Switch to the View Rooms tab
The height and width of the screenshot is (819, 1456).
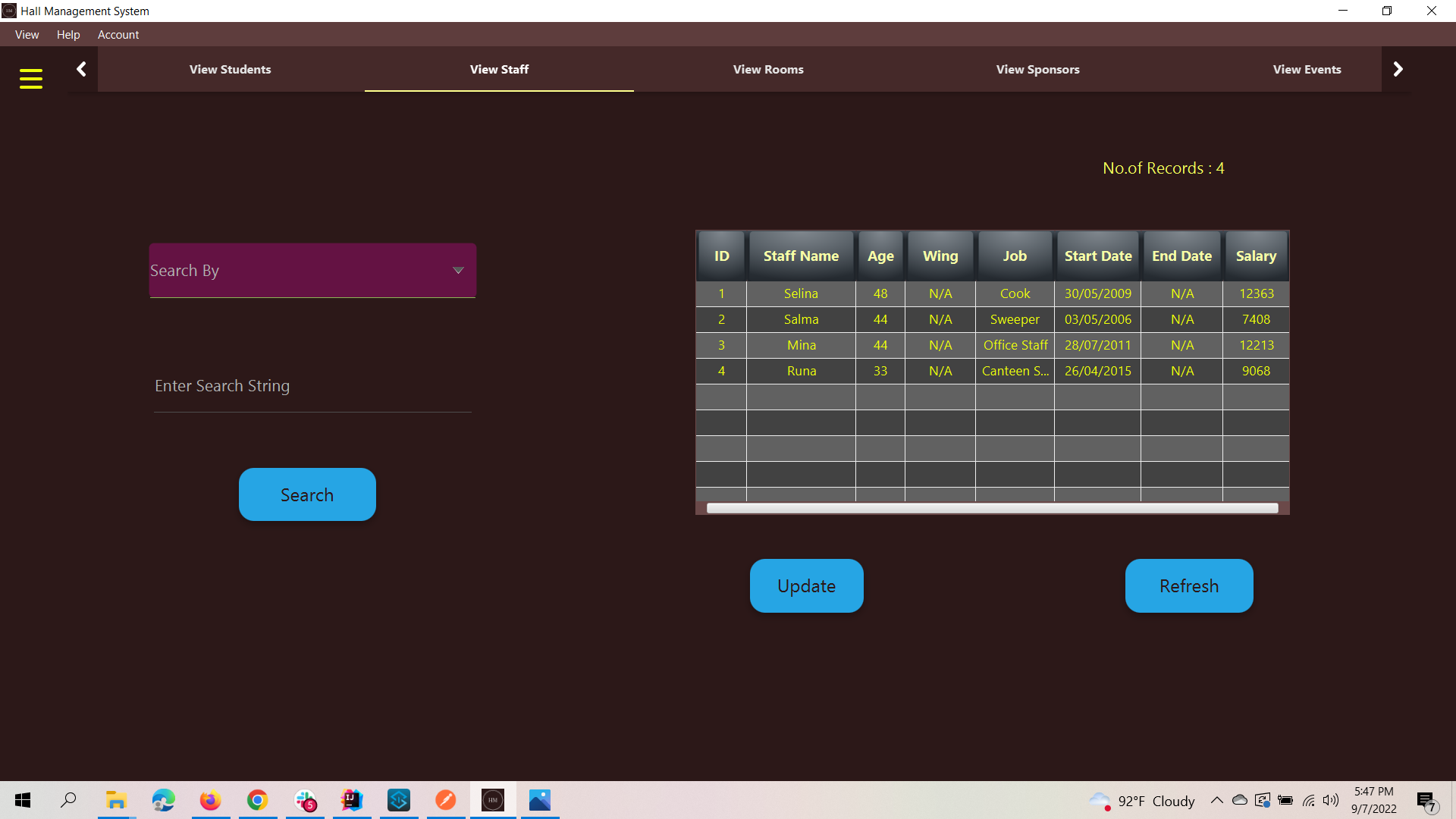coord(767,69)
